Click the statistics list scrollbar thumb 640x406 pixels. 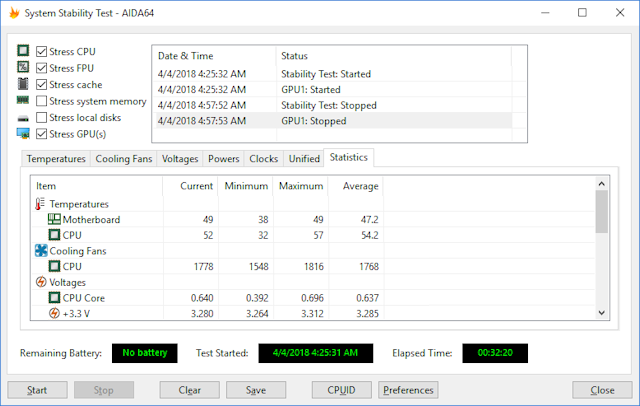[602, 211]
